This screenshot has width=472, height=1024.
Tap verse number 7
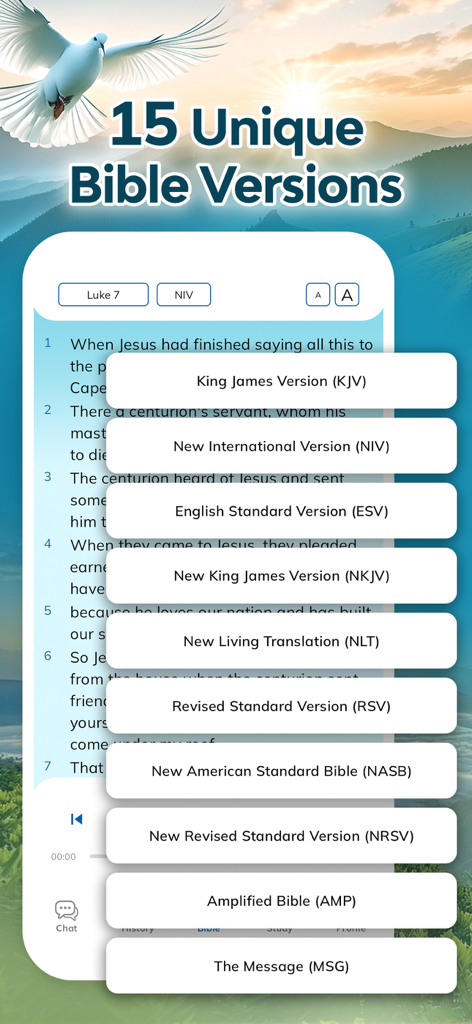click(48, 765)
